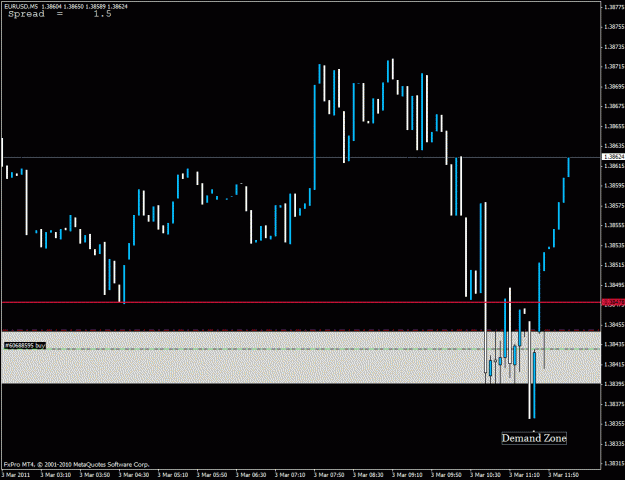Select the gray demand zone rectangle
Viewport: 625px width, 480px height.
tap(301, 357)
